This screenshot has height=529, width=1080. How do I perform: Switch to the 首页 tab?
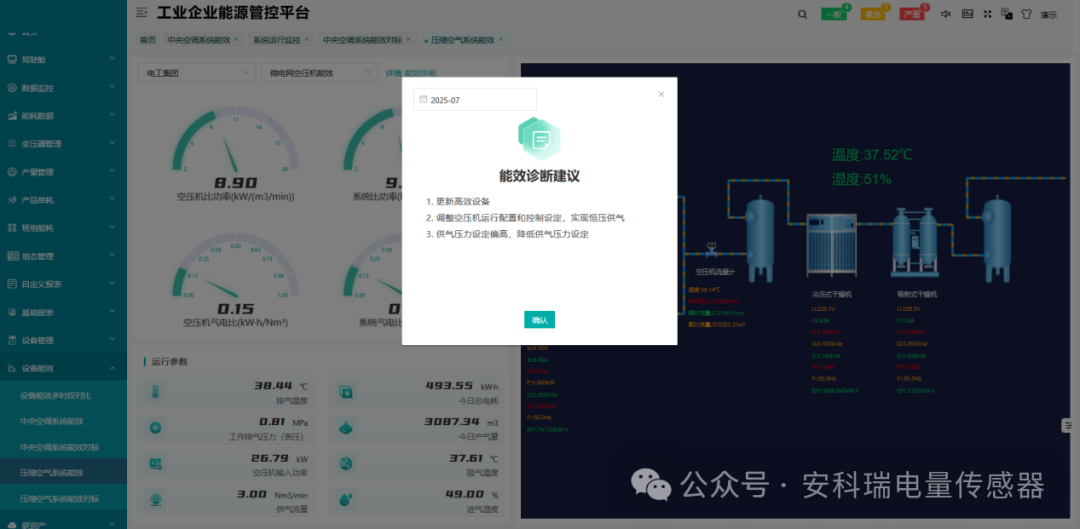tap(147, 40)
